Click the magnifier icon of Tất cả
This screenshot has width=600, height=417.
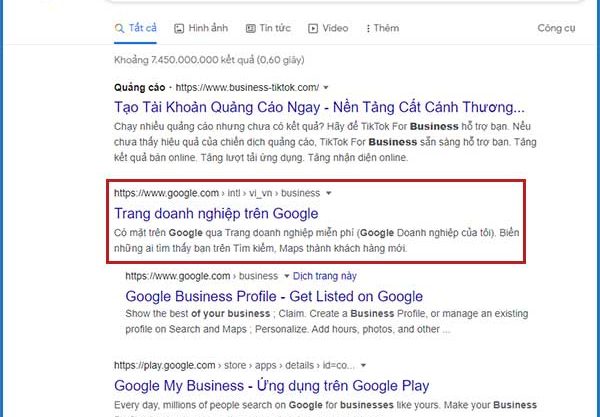coord(119,29)
